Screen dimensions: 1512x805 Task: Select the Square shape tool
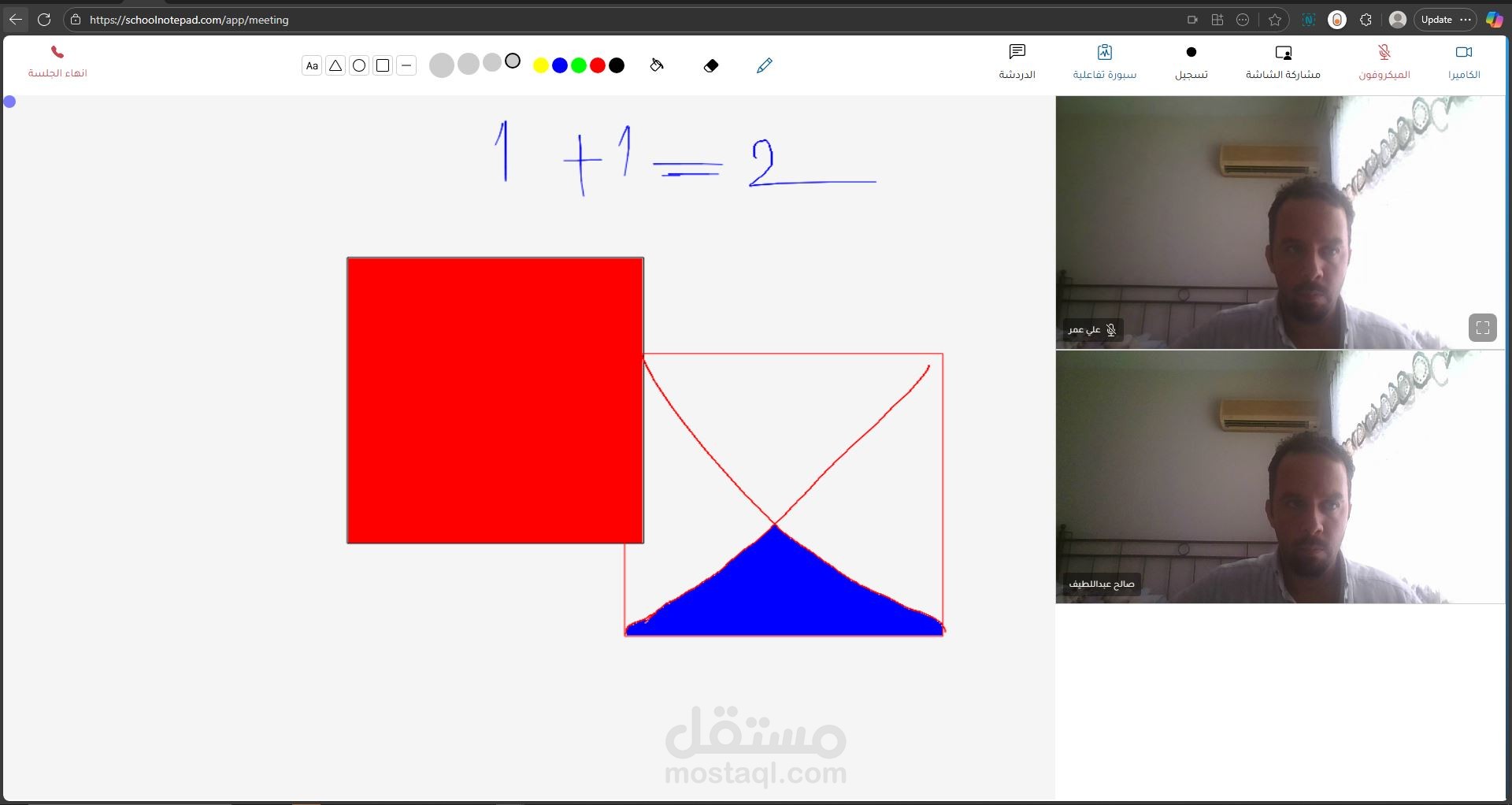[x=383, y=66]
